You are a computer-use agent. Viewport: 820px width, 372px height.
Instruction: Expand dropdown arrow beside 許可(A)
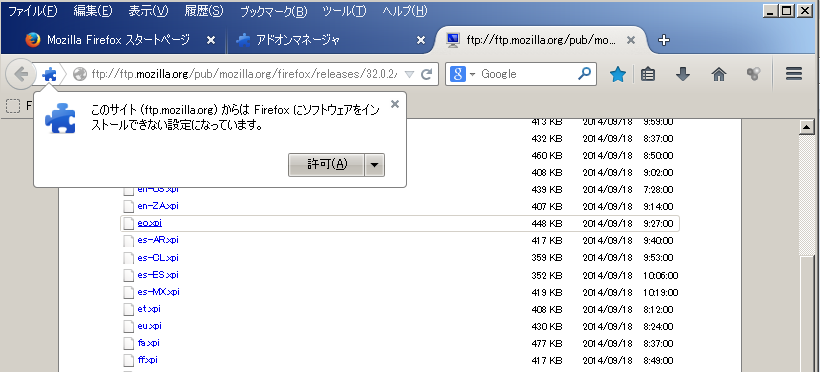374,164
